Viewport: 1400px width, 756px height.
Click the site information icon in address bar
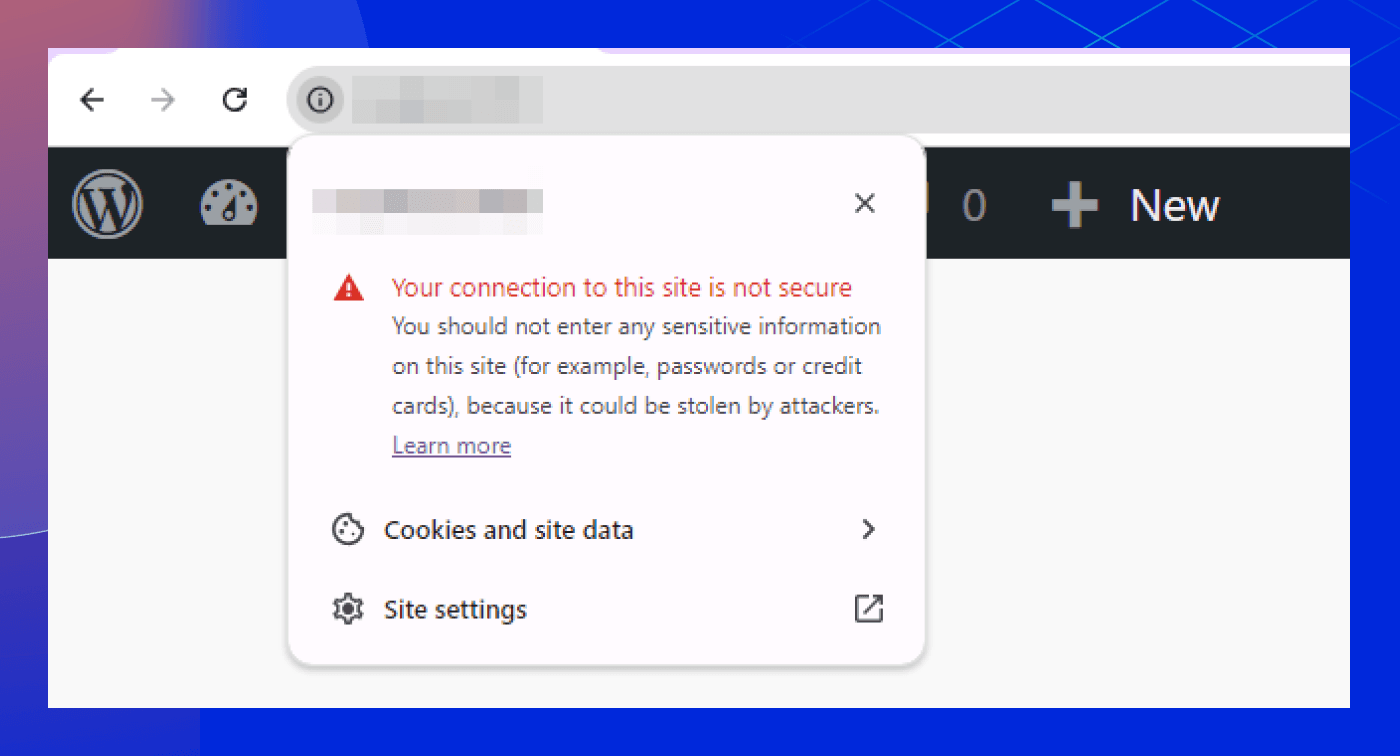pyautogui.click(x=319, y=100)
